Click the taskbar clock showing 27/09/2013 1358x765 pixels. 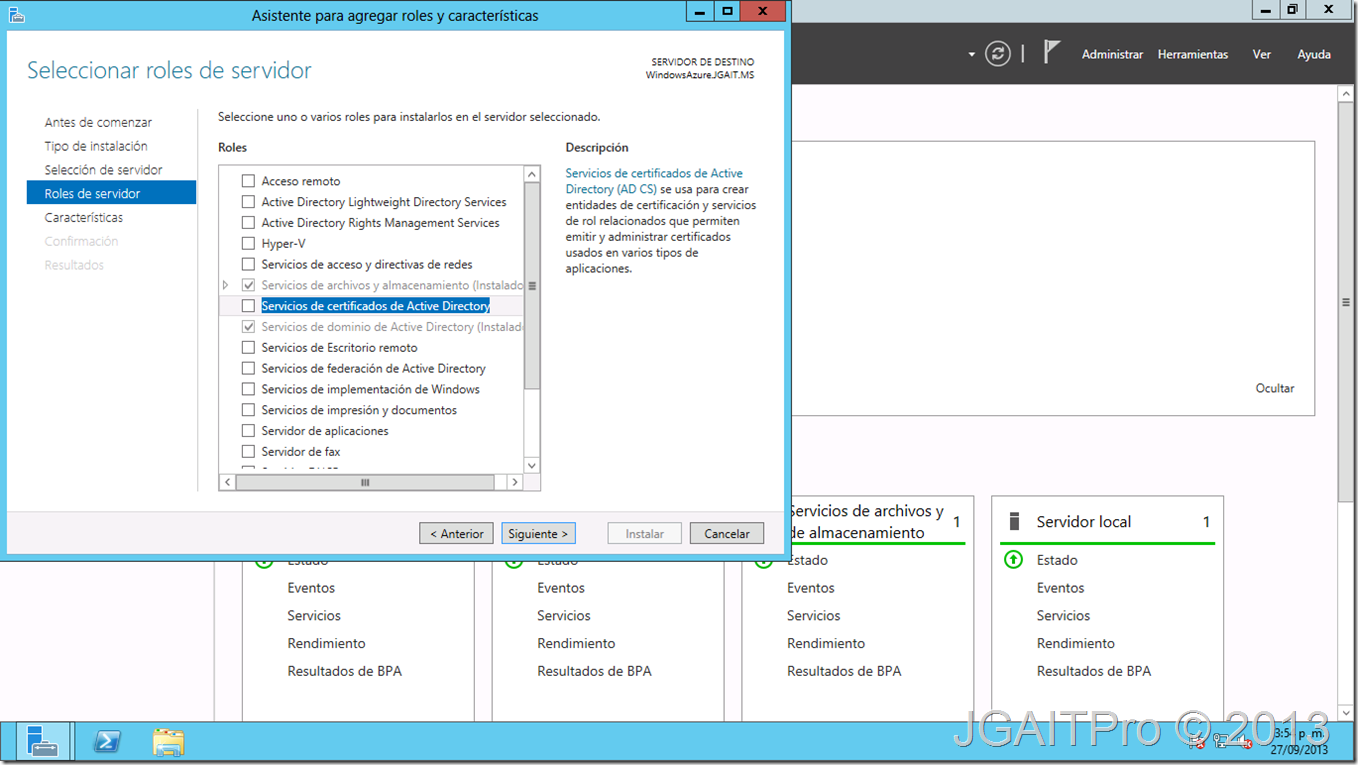click(1300, 742)
